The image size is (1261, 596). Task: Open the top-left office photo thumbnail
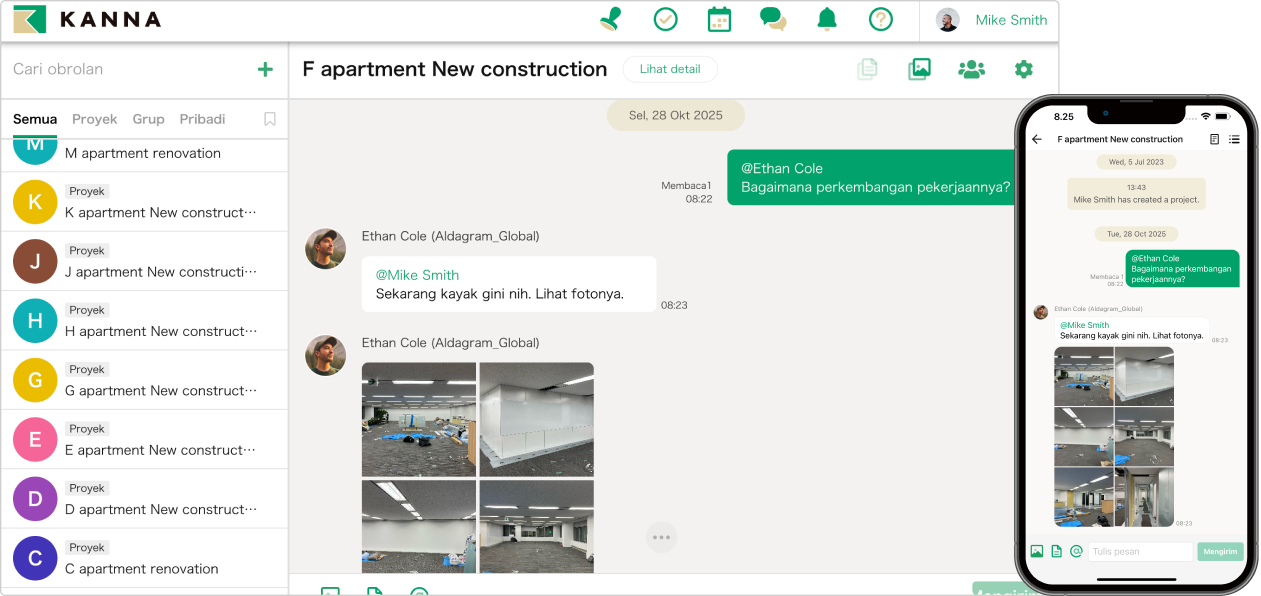coord(419,419)
